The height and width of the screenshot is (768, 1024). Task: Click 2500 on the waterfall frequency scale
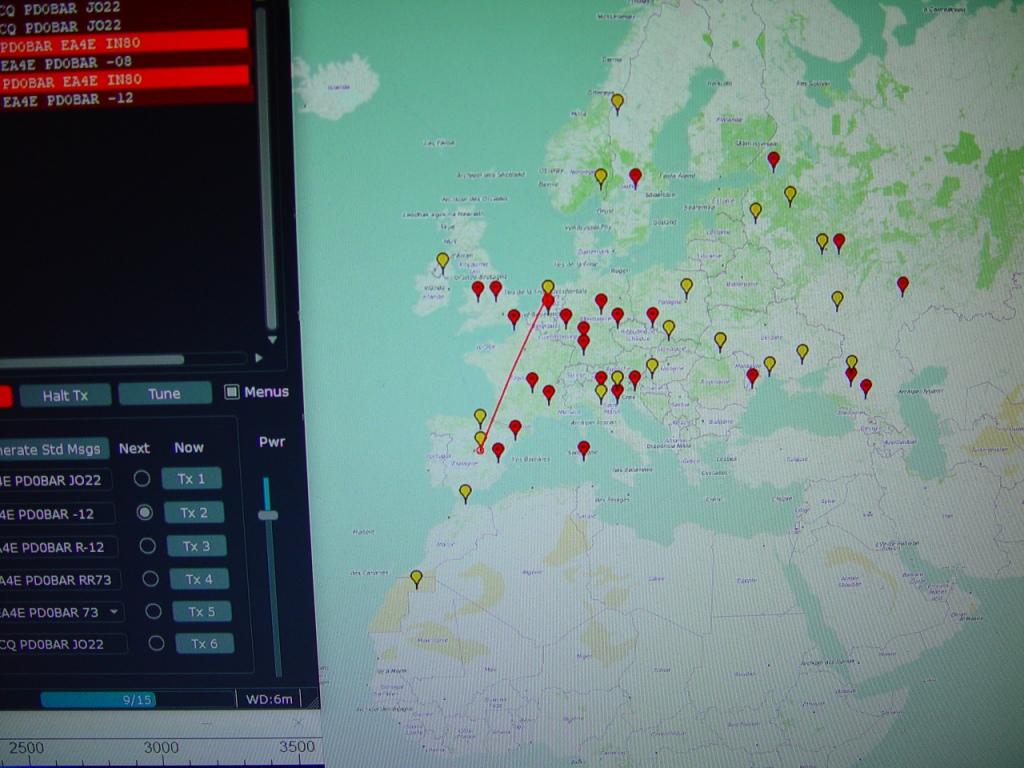pyautogui.click(x=26, y=748)
